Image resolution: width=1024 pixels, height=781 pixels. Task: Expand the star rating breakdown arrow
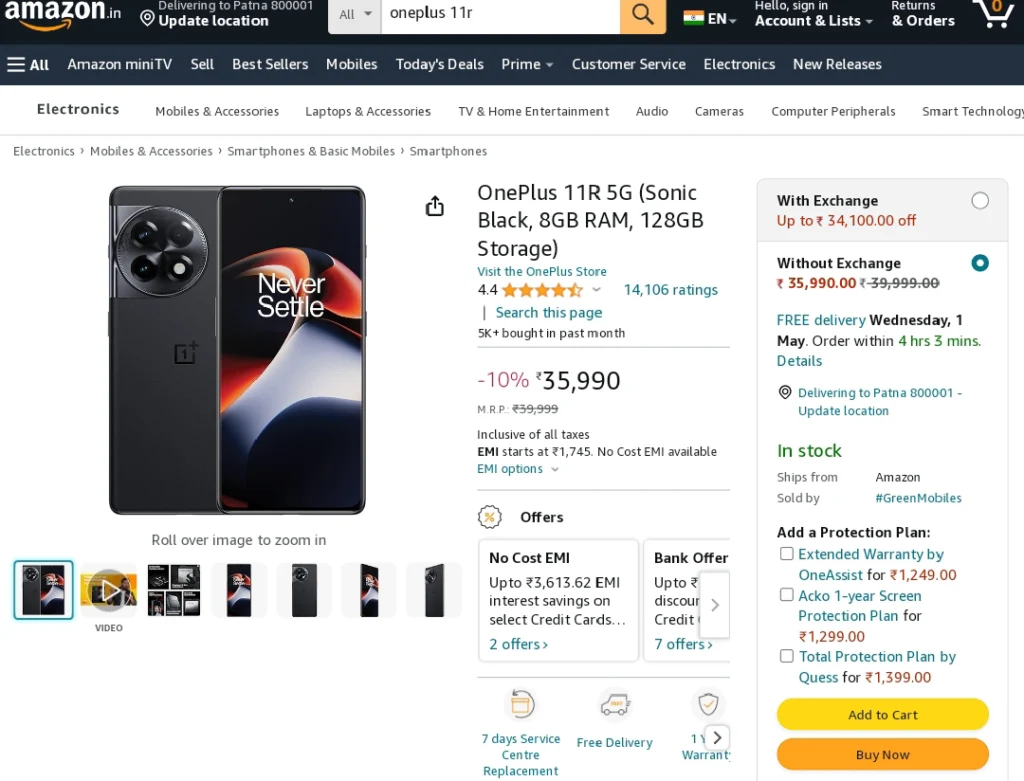596,289
